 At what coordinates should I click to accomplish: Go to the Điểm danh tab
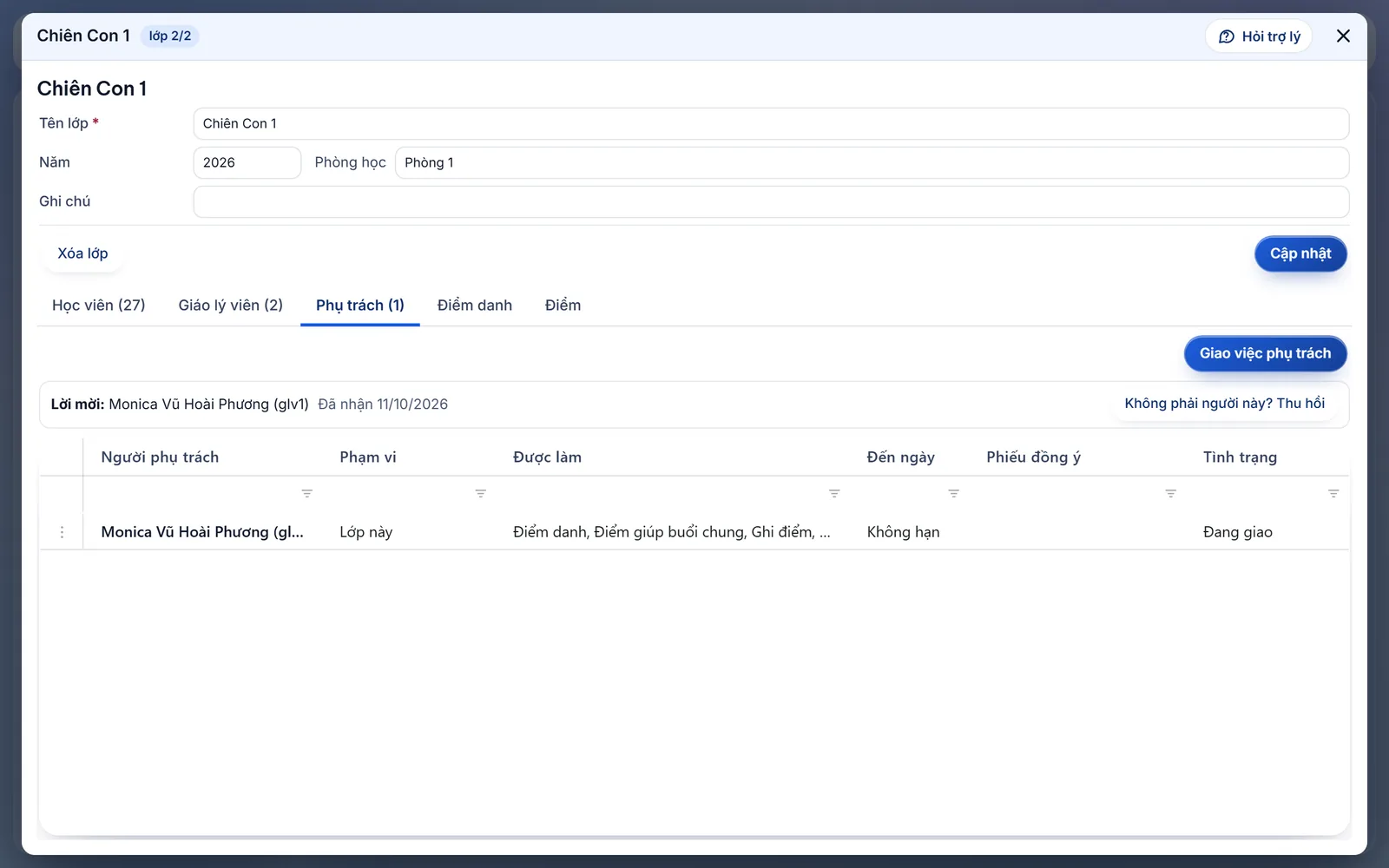point(475,306)
